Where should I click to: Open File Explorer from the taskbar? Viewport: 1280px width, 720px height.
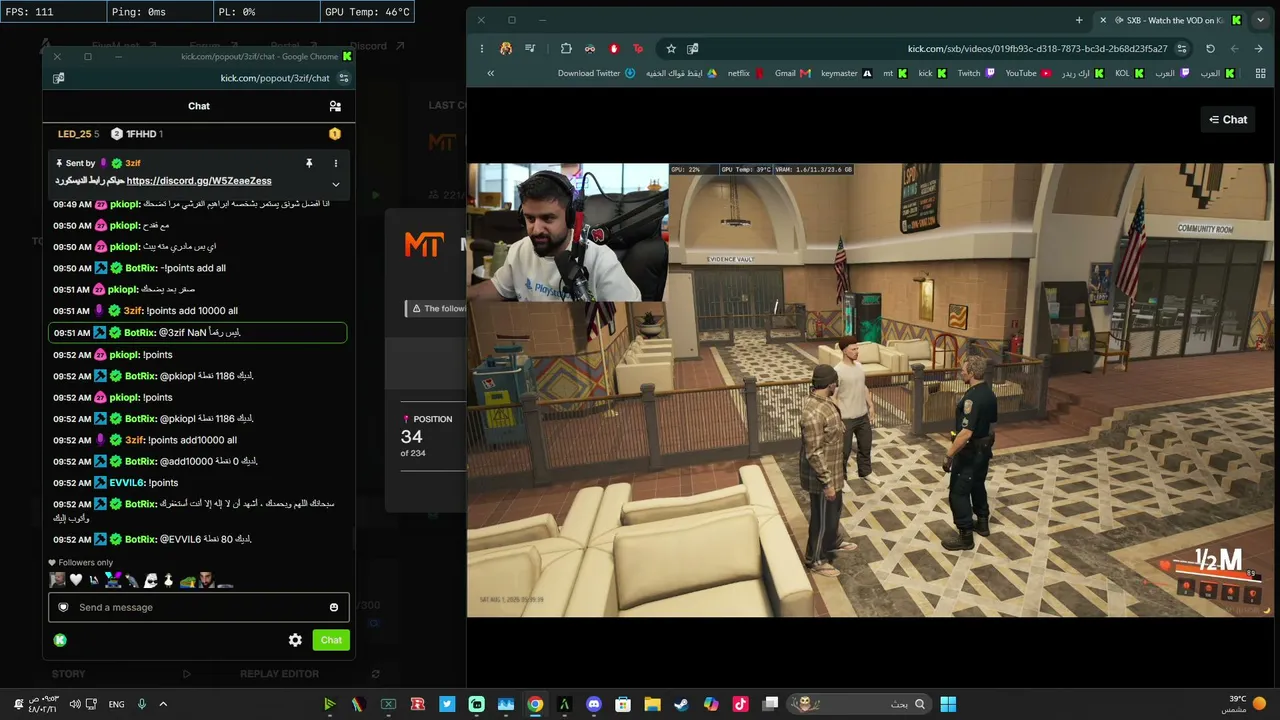pyautogui.click(x=652, y=704)
